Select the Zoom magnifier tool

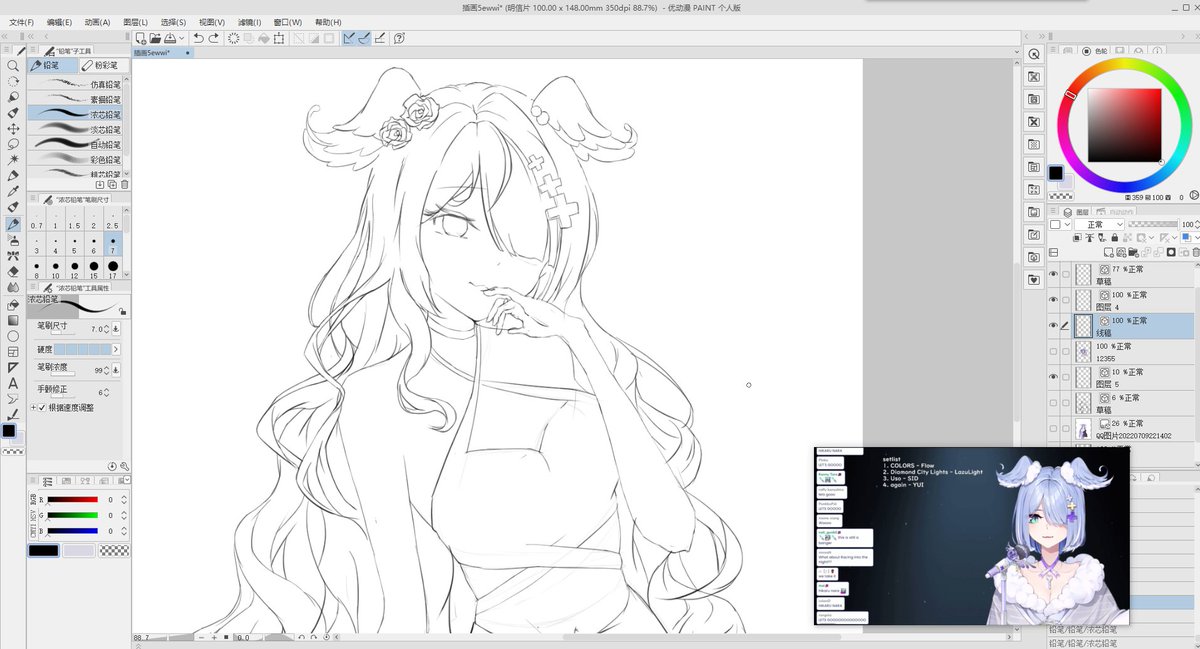coord(13,65)
